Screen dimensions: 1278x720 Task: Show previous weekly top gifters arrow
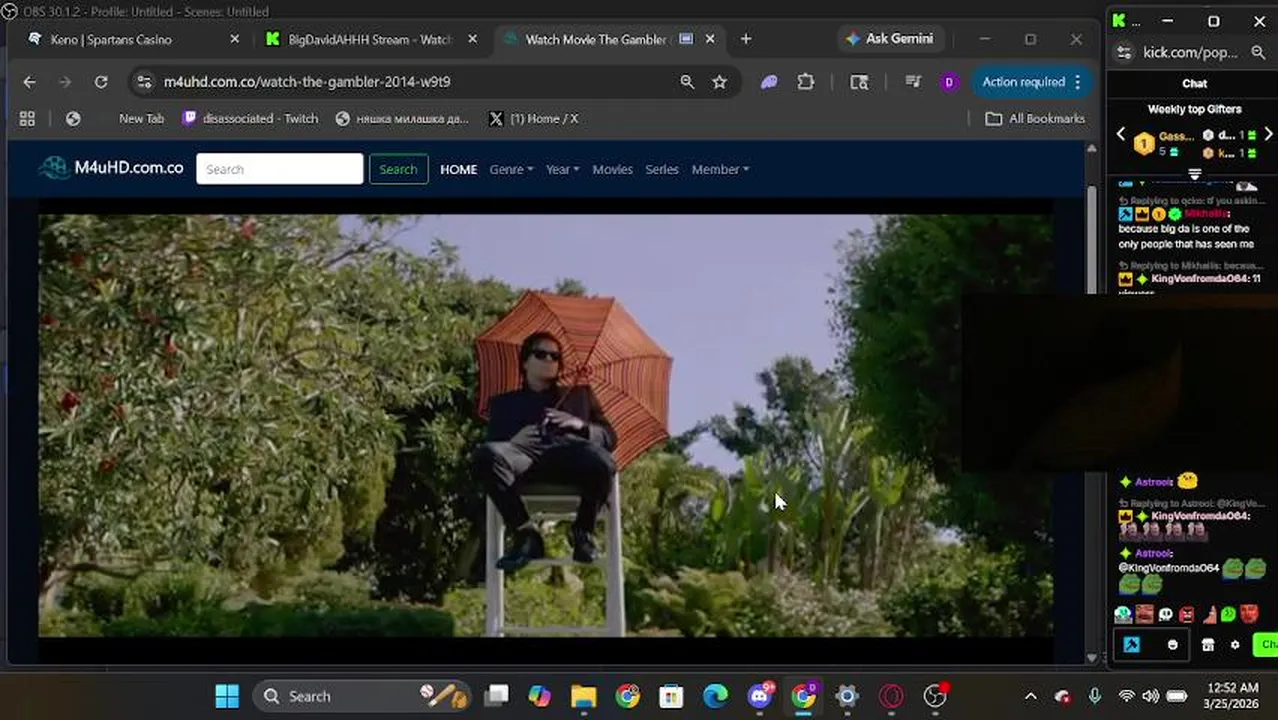click(x=1120, y=134)
